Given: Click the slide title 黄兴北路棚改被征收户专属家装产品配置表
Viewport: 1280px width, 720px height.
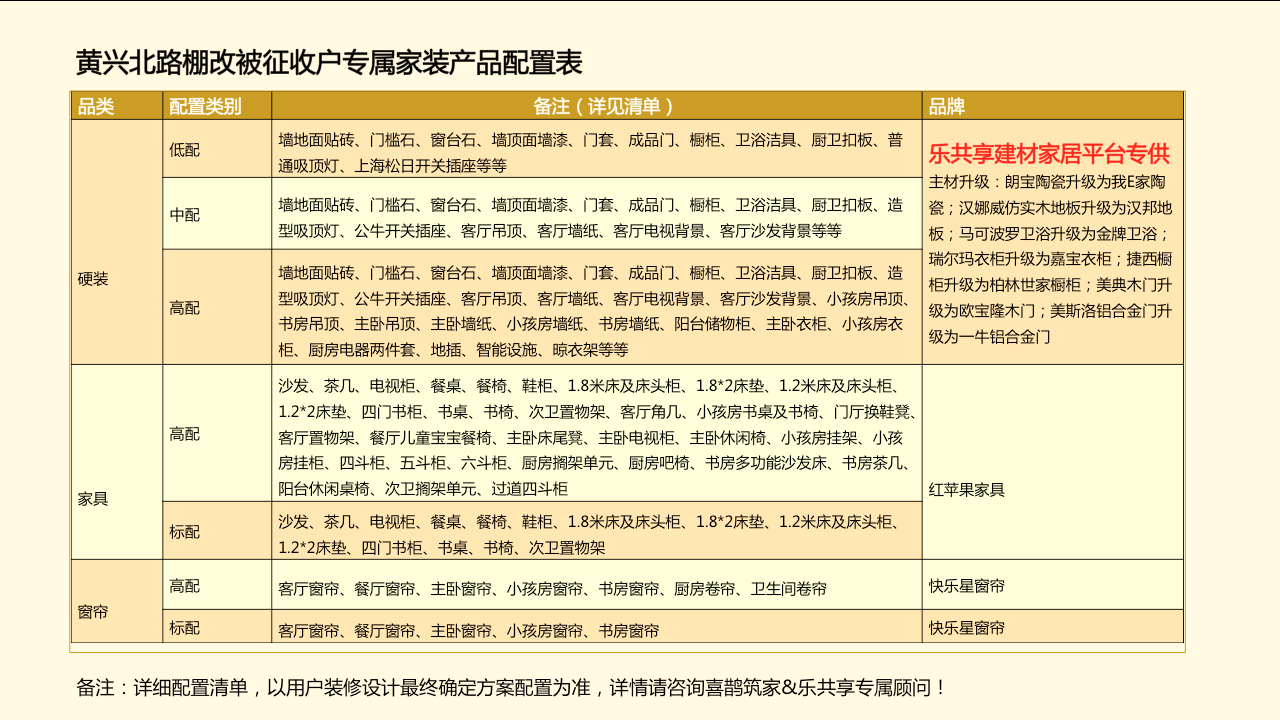Looking at the screenshot, I should click(329, 63).
